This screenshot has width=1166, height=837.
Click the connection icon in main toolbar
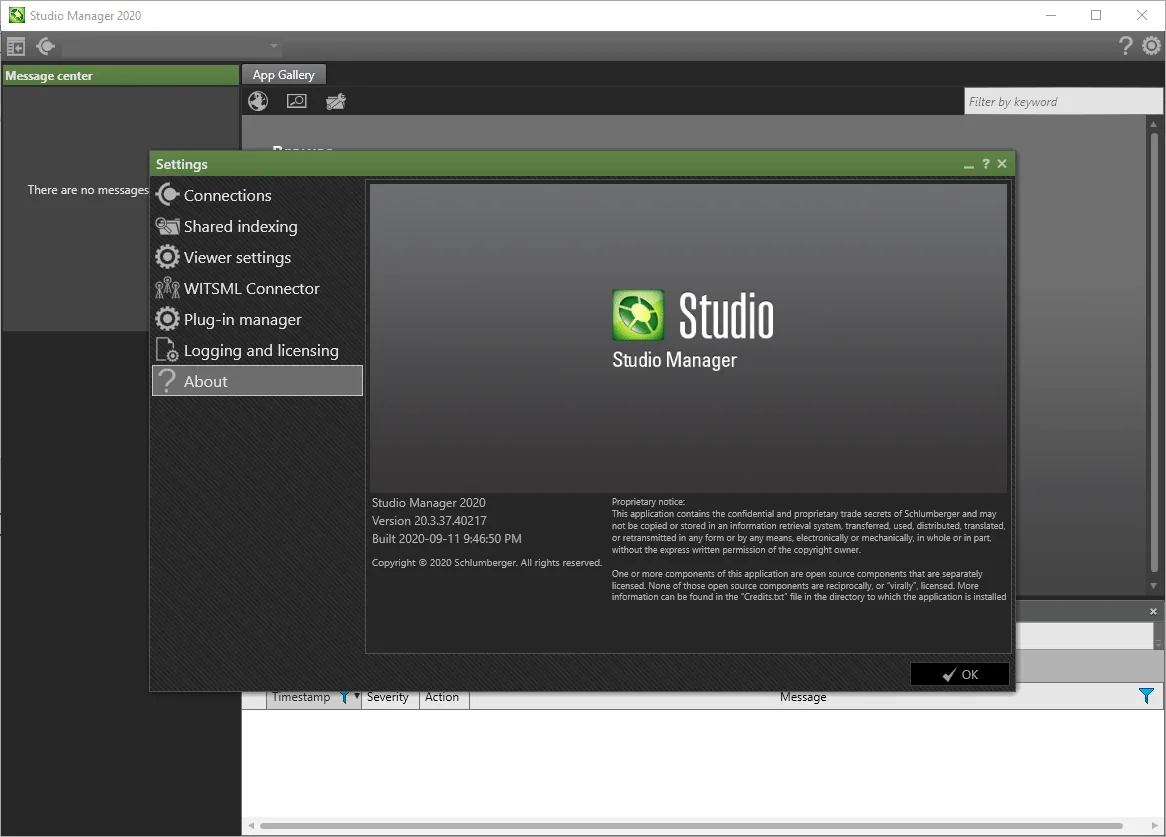click(x=45, y=47)
